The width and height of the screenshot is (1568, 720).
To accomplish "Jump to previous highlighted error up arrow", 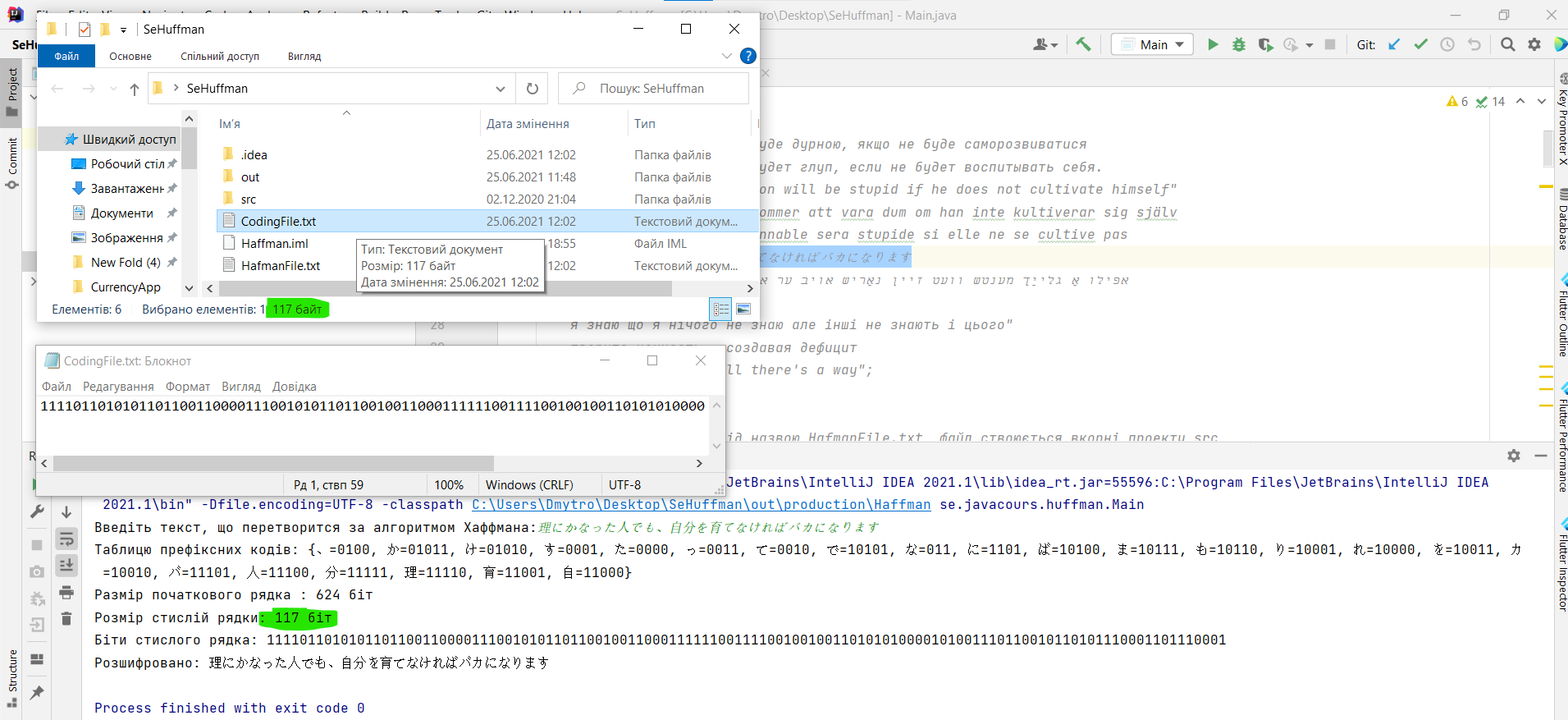I will (1520, 101).
